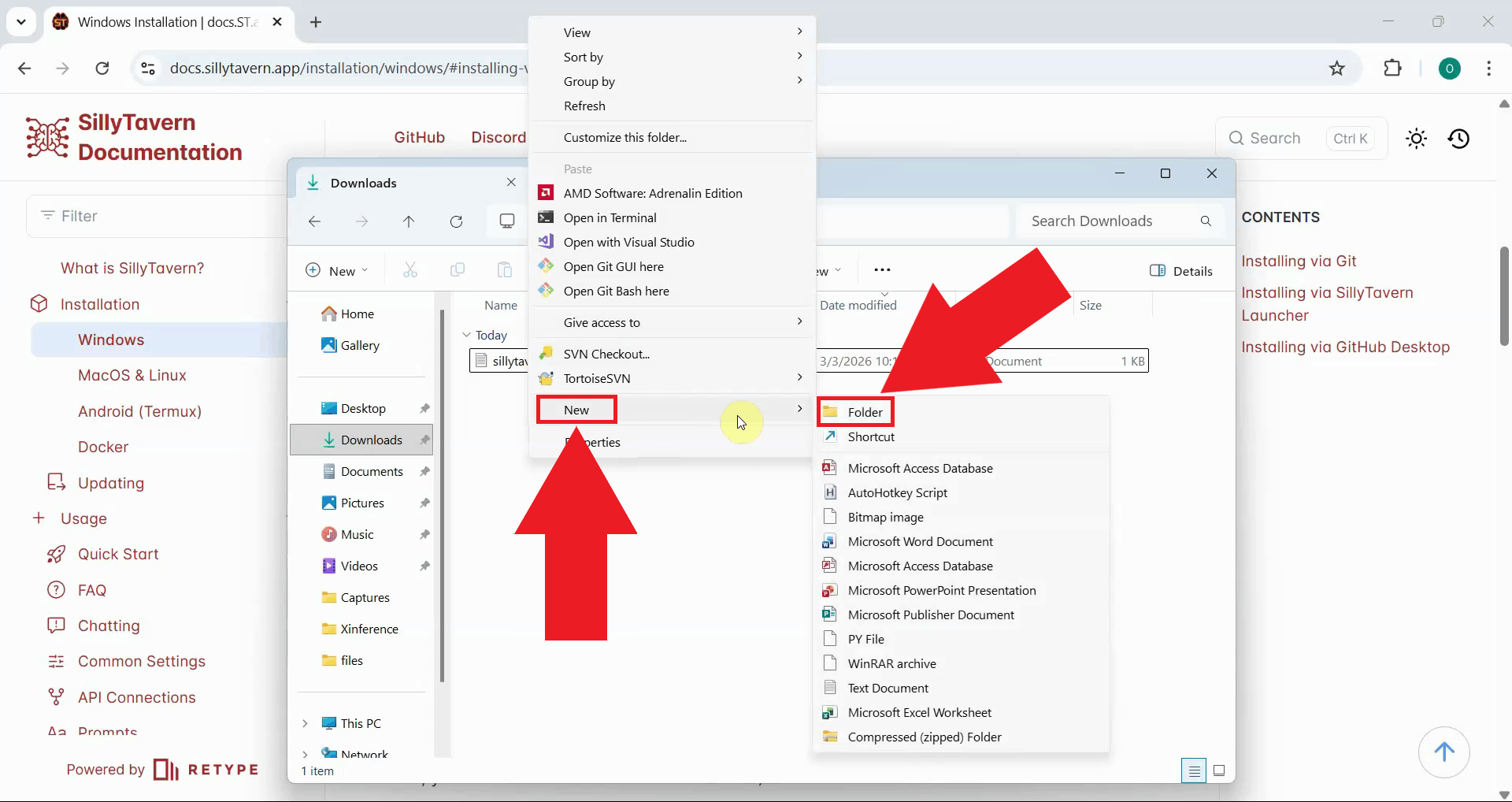Click the browser extensions puzzle icon

point(1393,68)
